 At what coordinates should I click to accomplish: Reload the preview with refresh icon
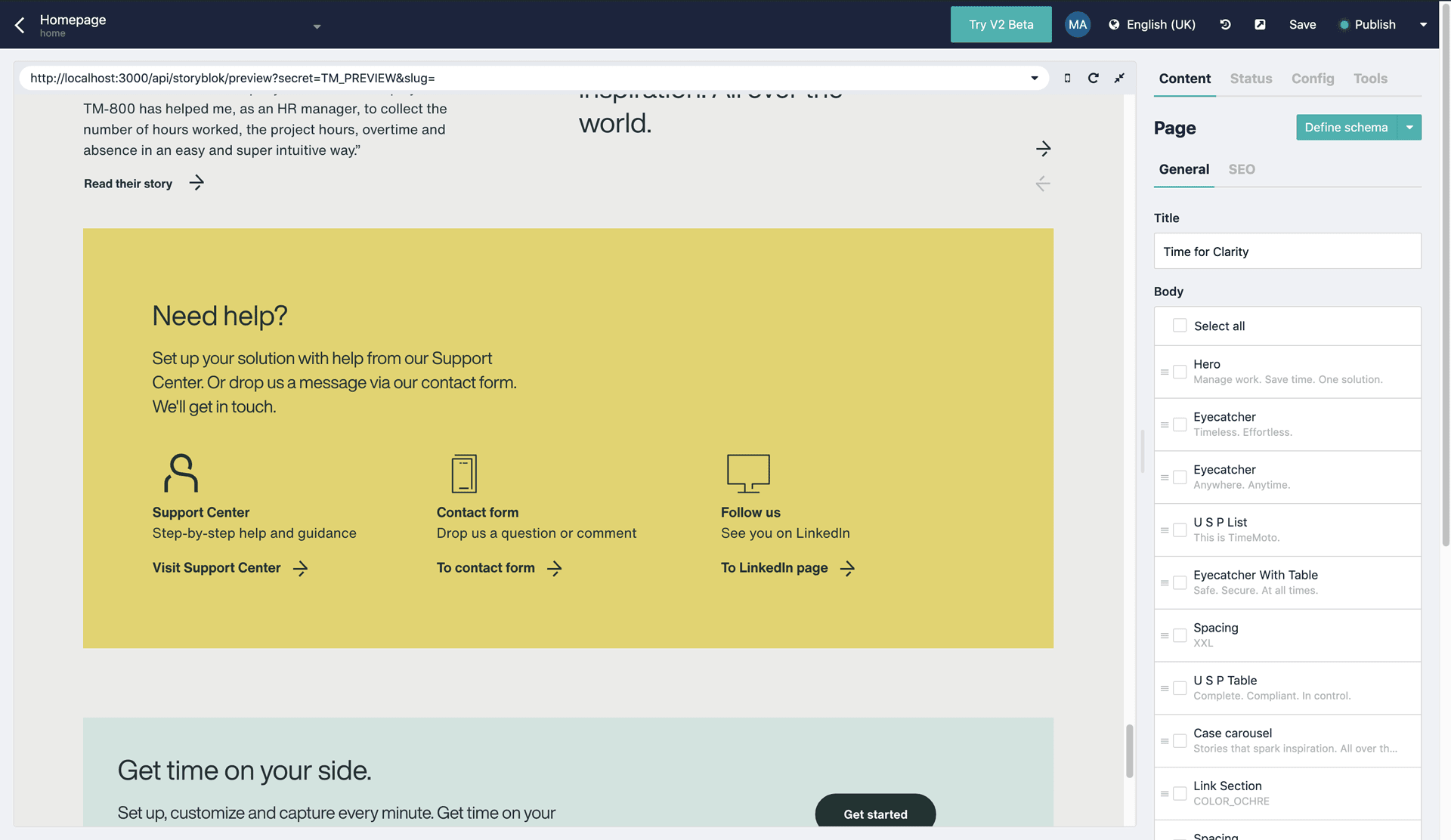click(1093, 78)
